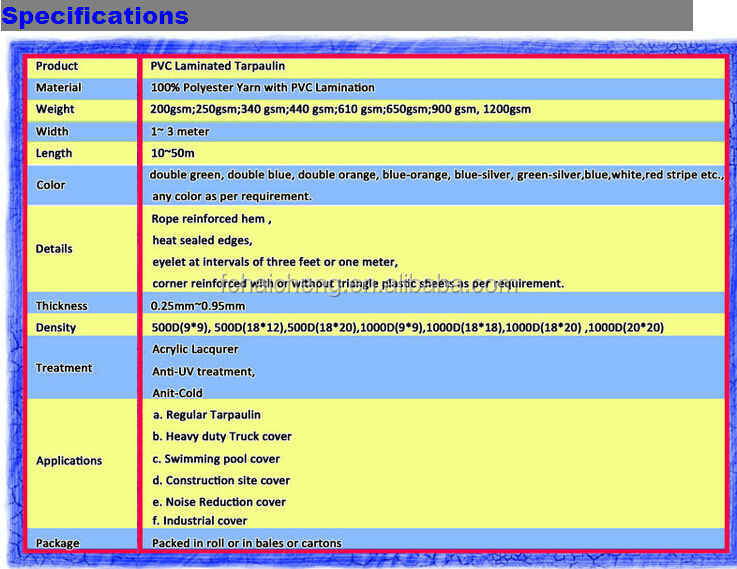Click 'f. Industrial cover'
Screen dimensions: 737x569
coord(200,521)
